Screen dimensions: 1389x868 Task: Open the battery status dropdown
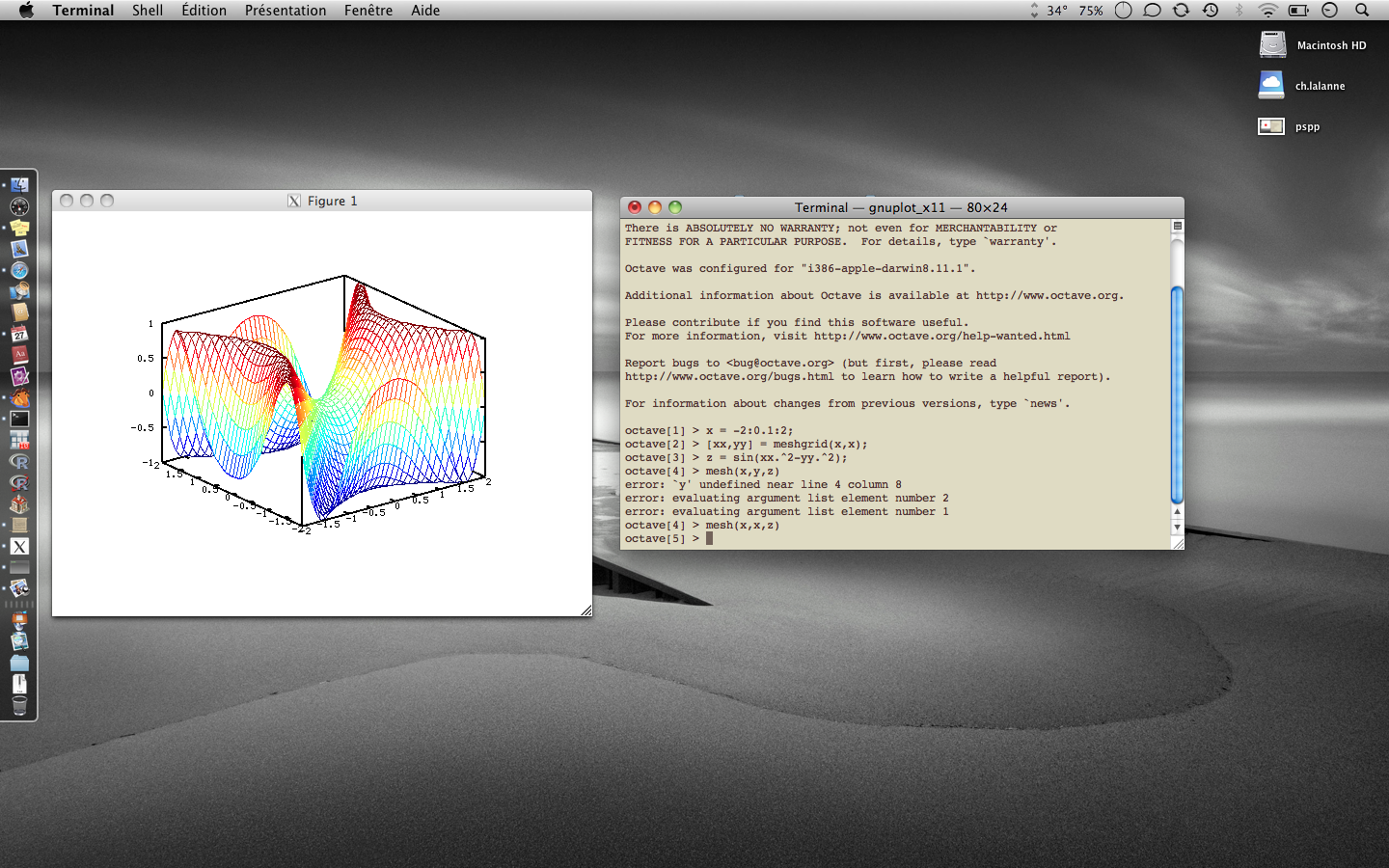pos(1299,11)
